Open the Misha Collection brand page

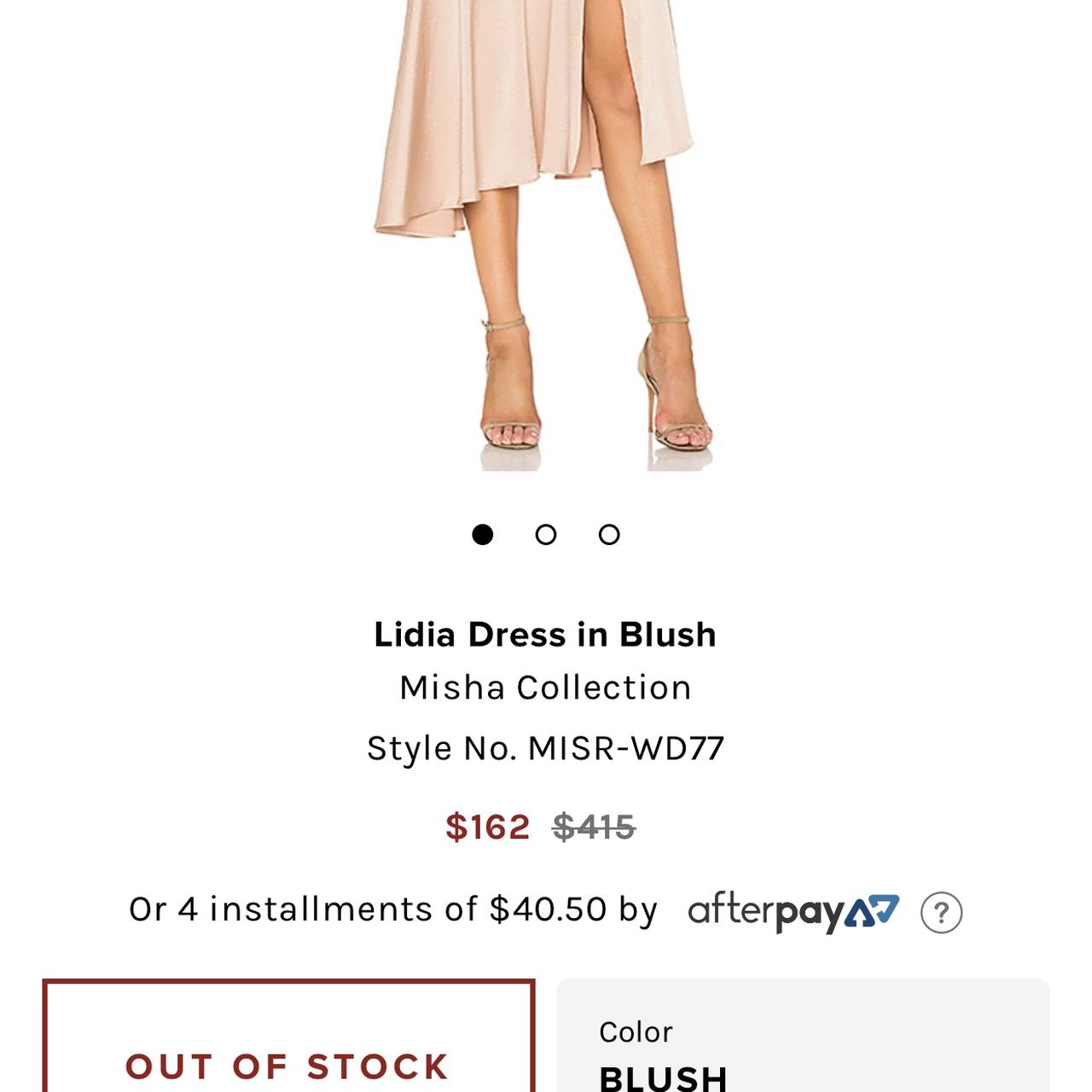(x=546, y=686)
